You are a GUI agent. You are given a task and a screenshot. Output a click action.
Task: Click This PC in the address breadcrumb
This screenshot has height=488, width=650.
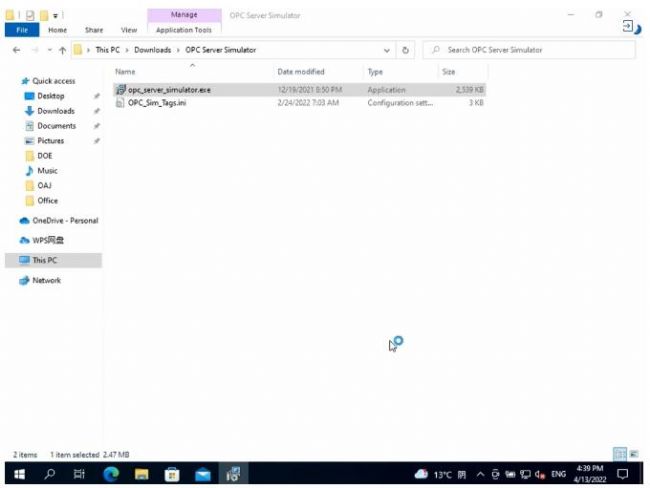tap(107, 50)
